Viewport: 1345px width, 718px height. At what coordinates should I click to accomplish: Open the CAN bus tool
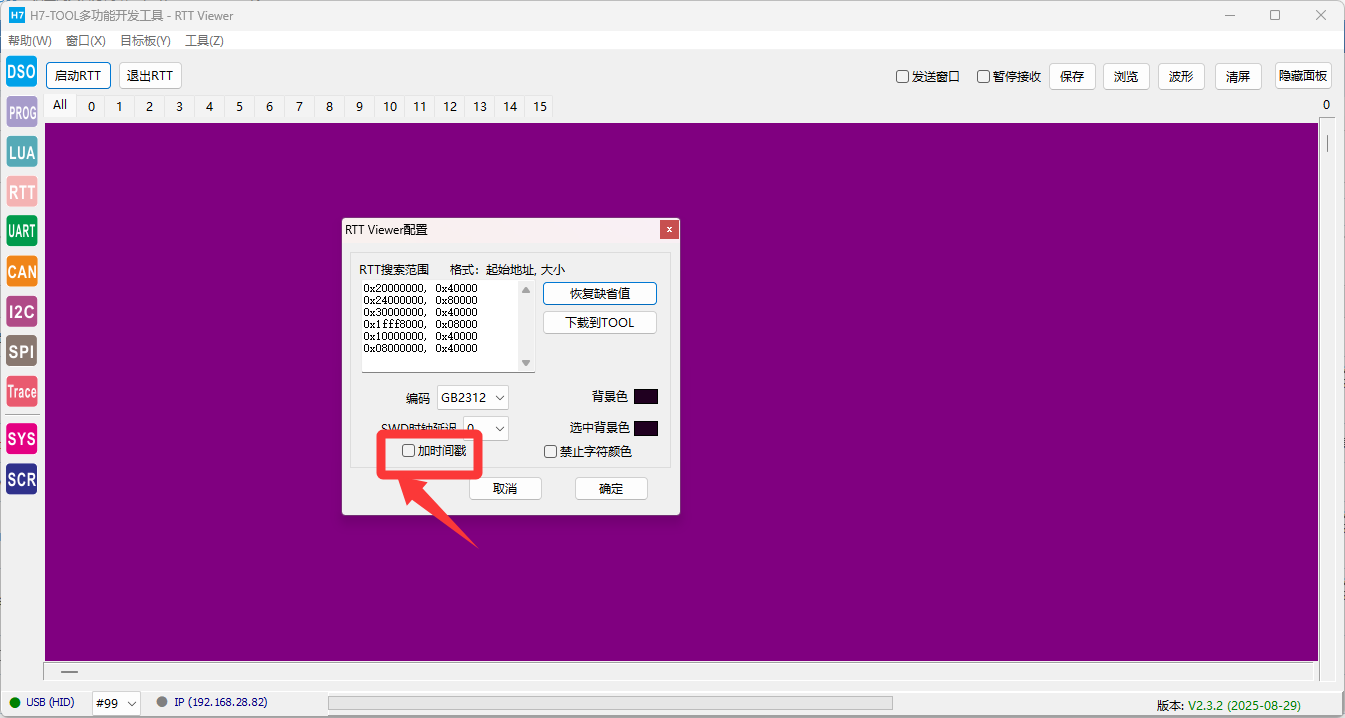point(21,271)
